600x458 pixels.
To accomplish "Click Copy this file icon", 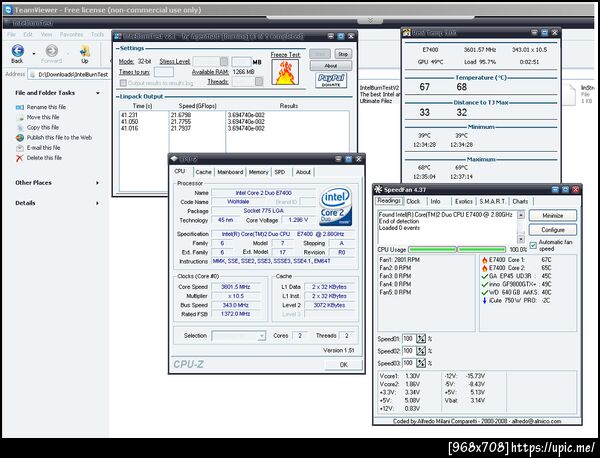I will 20,127.
